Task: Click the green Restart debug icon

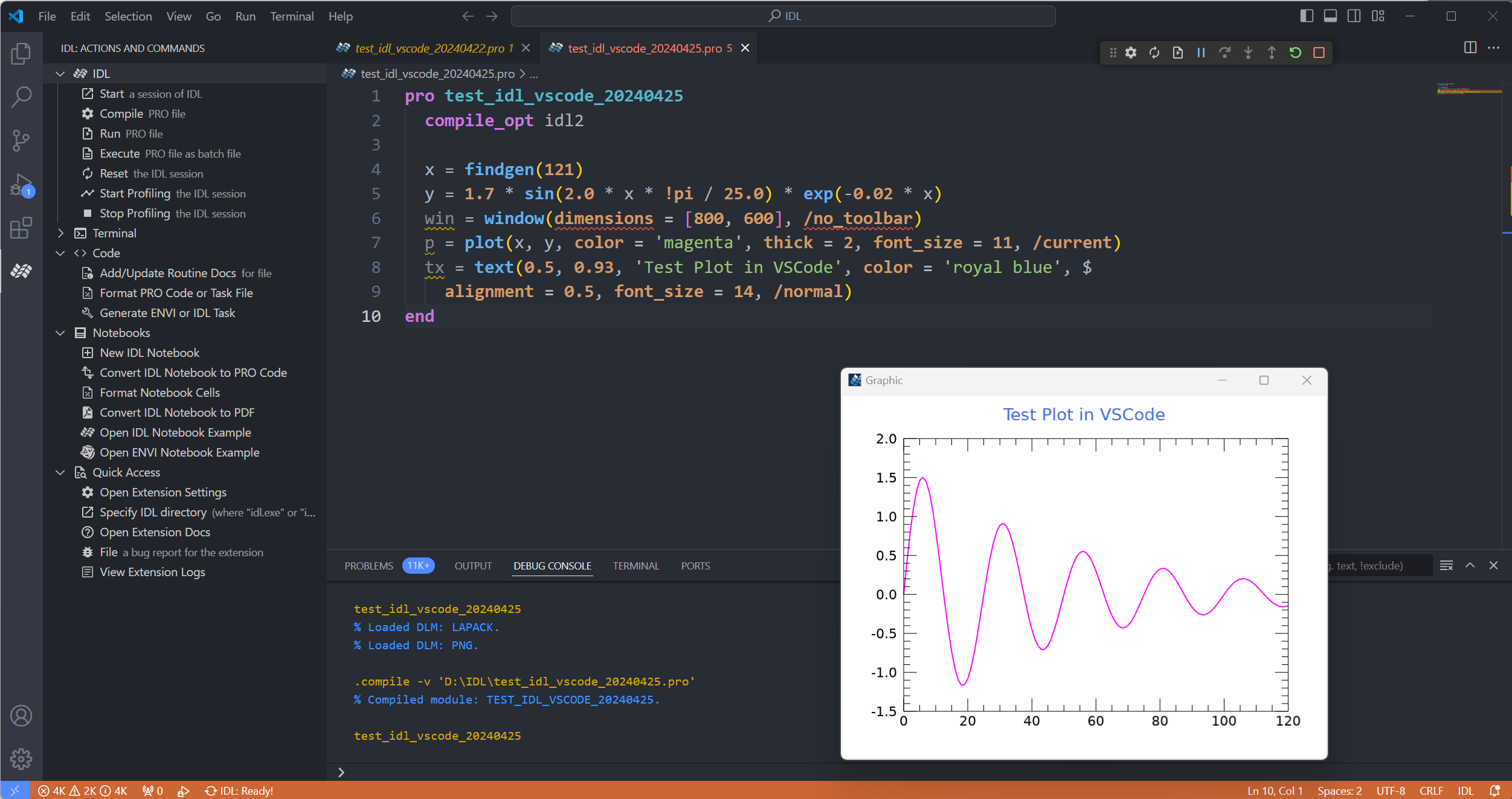Action: 1295,53
